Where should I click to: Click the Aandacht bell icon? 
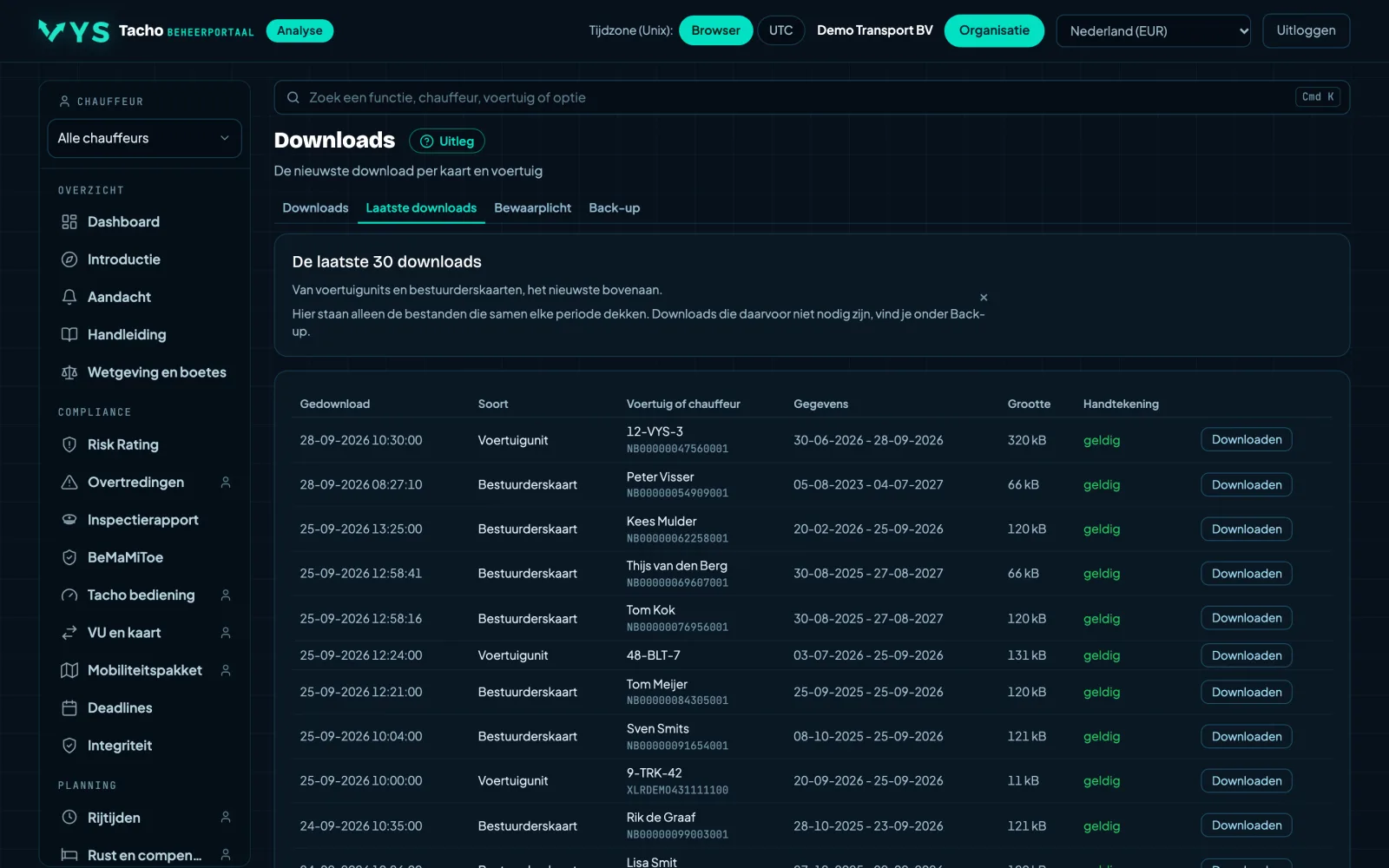point(69,297)
